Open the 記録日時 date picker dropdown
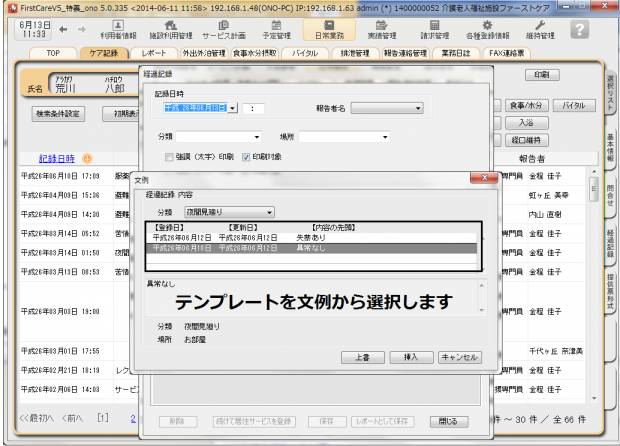620x446 pixels. point(233,108)
